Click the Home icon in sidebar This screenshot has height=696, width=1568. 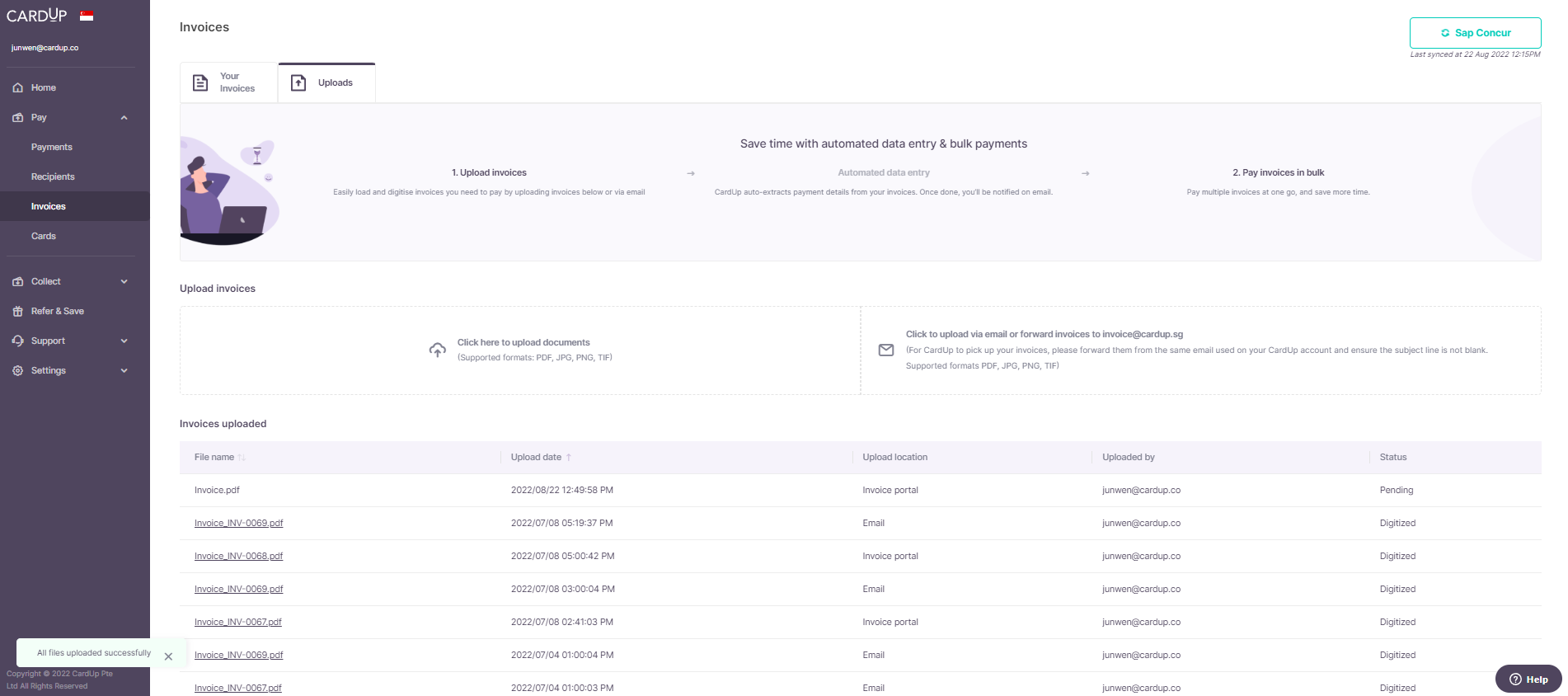click(x=18, y=87)
